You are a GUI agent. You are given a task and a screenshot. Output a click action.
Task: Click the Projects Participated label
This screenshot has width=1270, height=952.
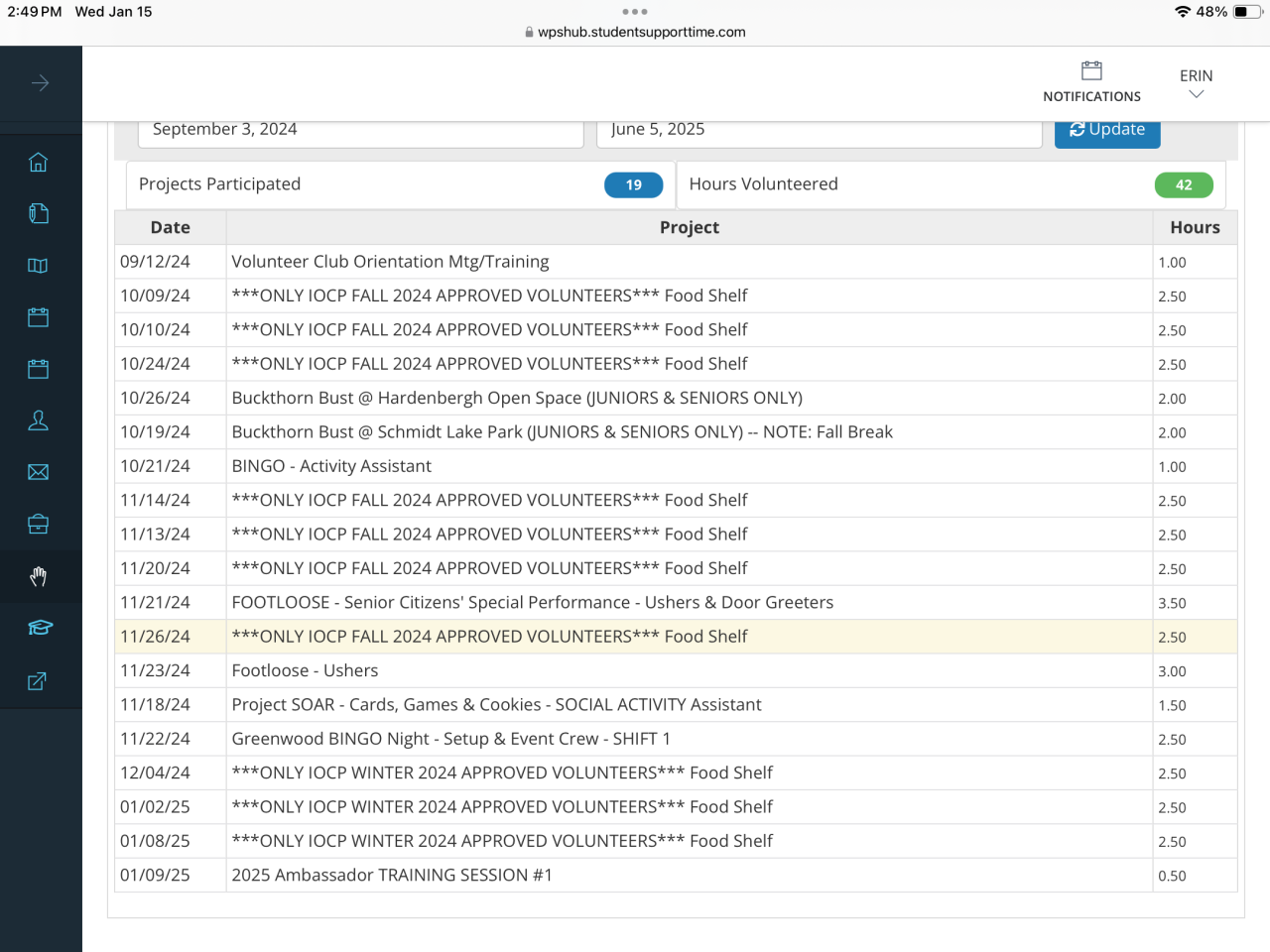pyautogui.click(x=219, y=184)
